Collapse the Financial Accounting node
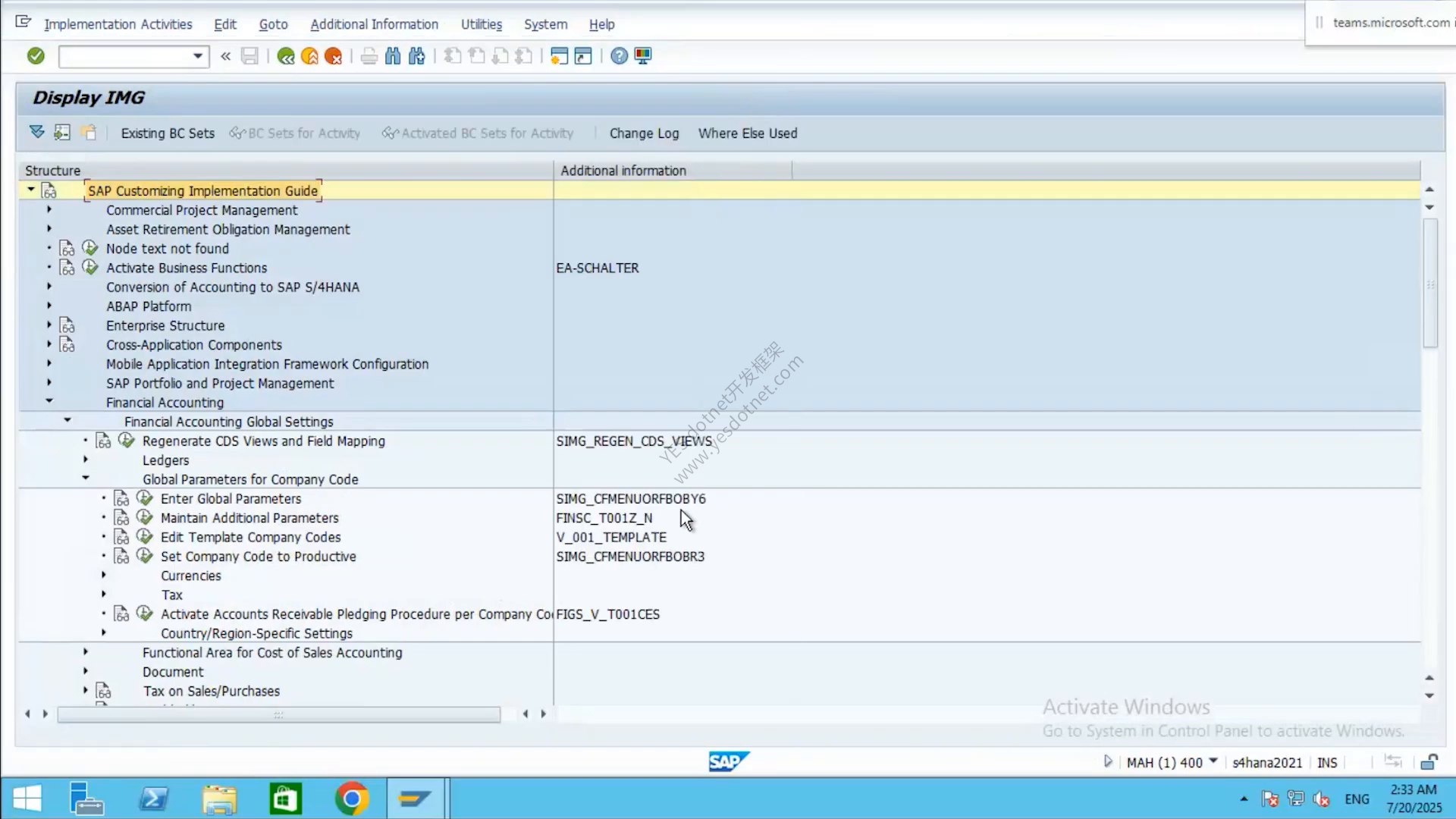1456x819 pixels. (x=49, y=401)
